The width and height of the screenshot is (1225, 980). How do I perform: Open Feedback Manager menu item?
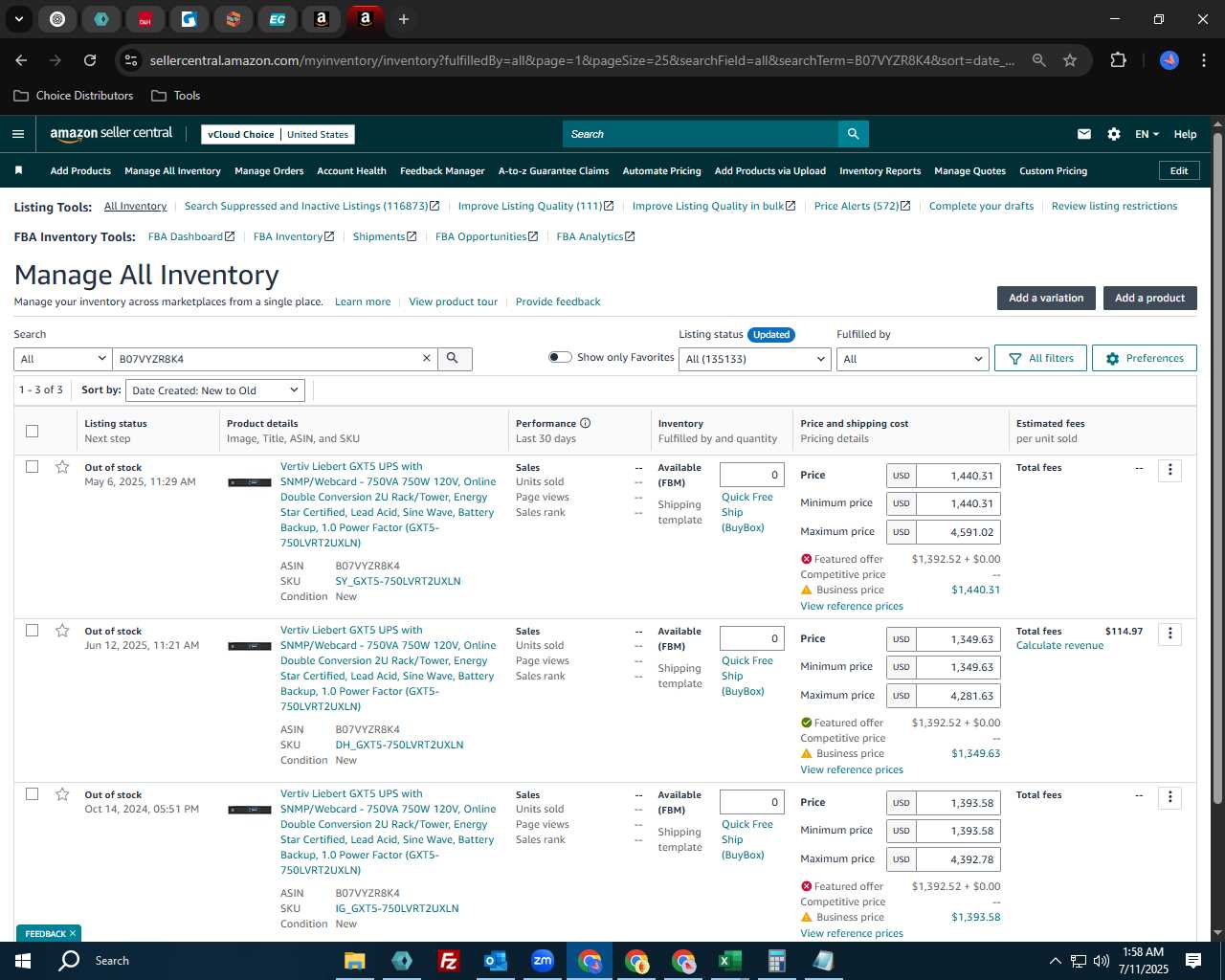pyautogui.click(x=442, y=171)
